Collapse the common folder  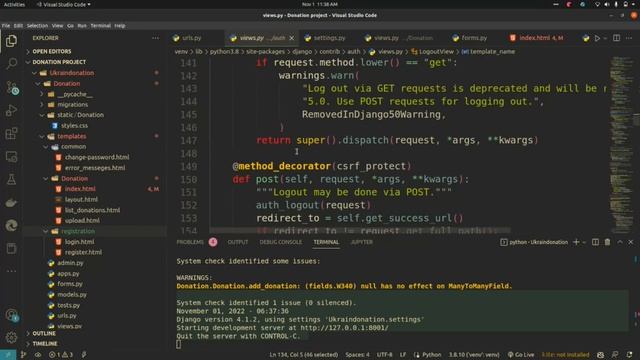pyautogui.click(x=73, y=147)
